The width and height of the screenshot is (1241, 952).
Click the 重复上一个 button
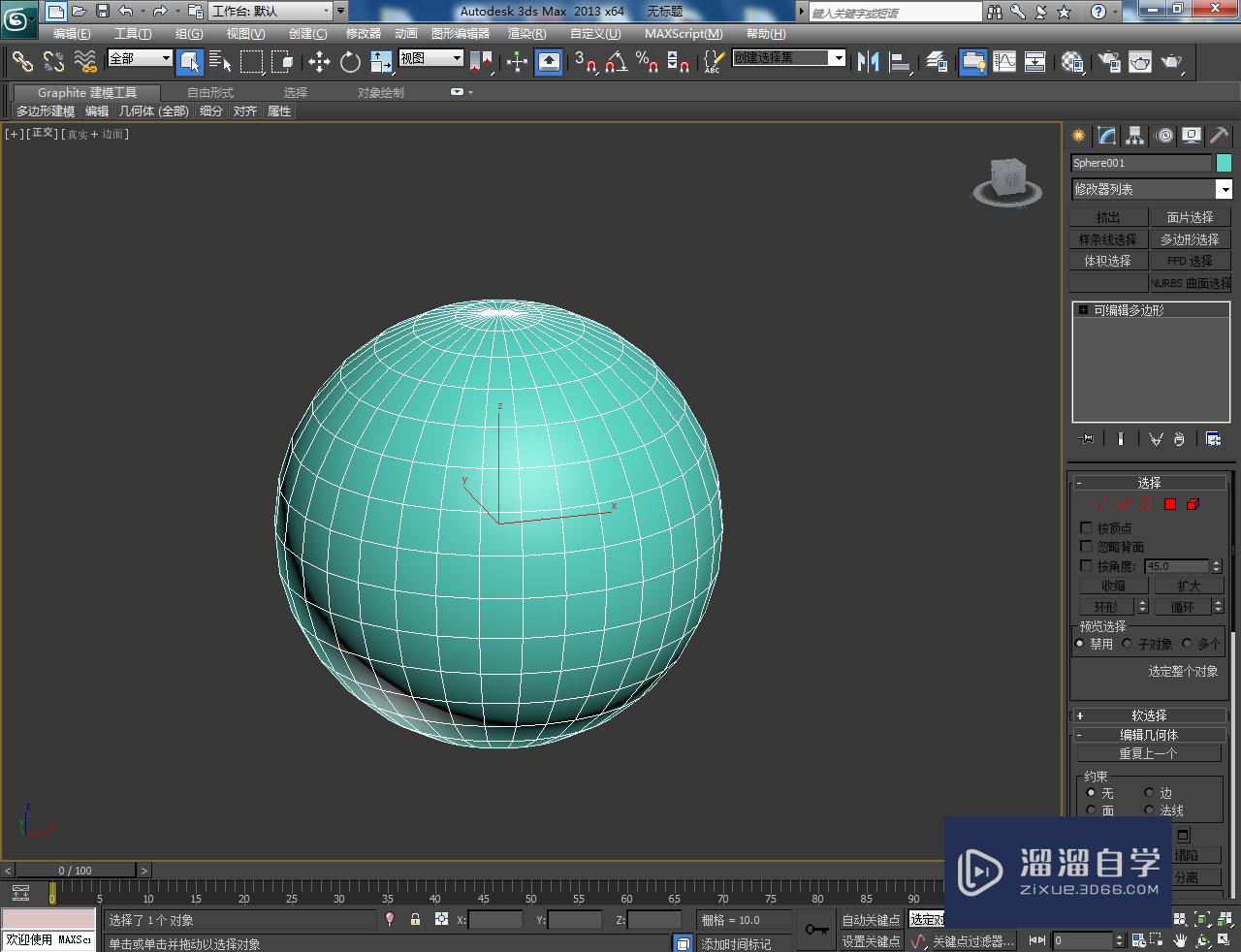pyautogui.click(x=1148, y=752)
